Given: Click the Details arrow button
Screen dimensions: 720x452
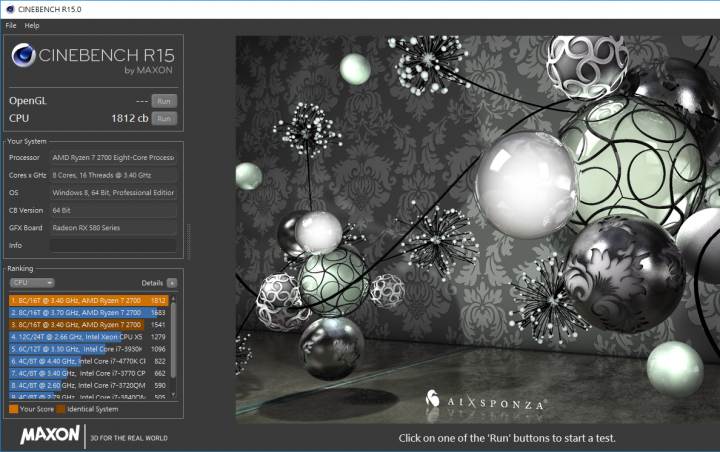Looking at the screenshot, I should tap(172, 283).
